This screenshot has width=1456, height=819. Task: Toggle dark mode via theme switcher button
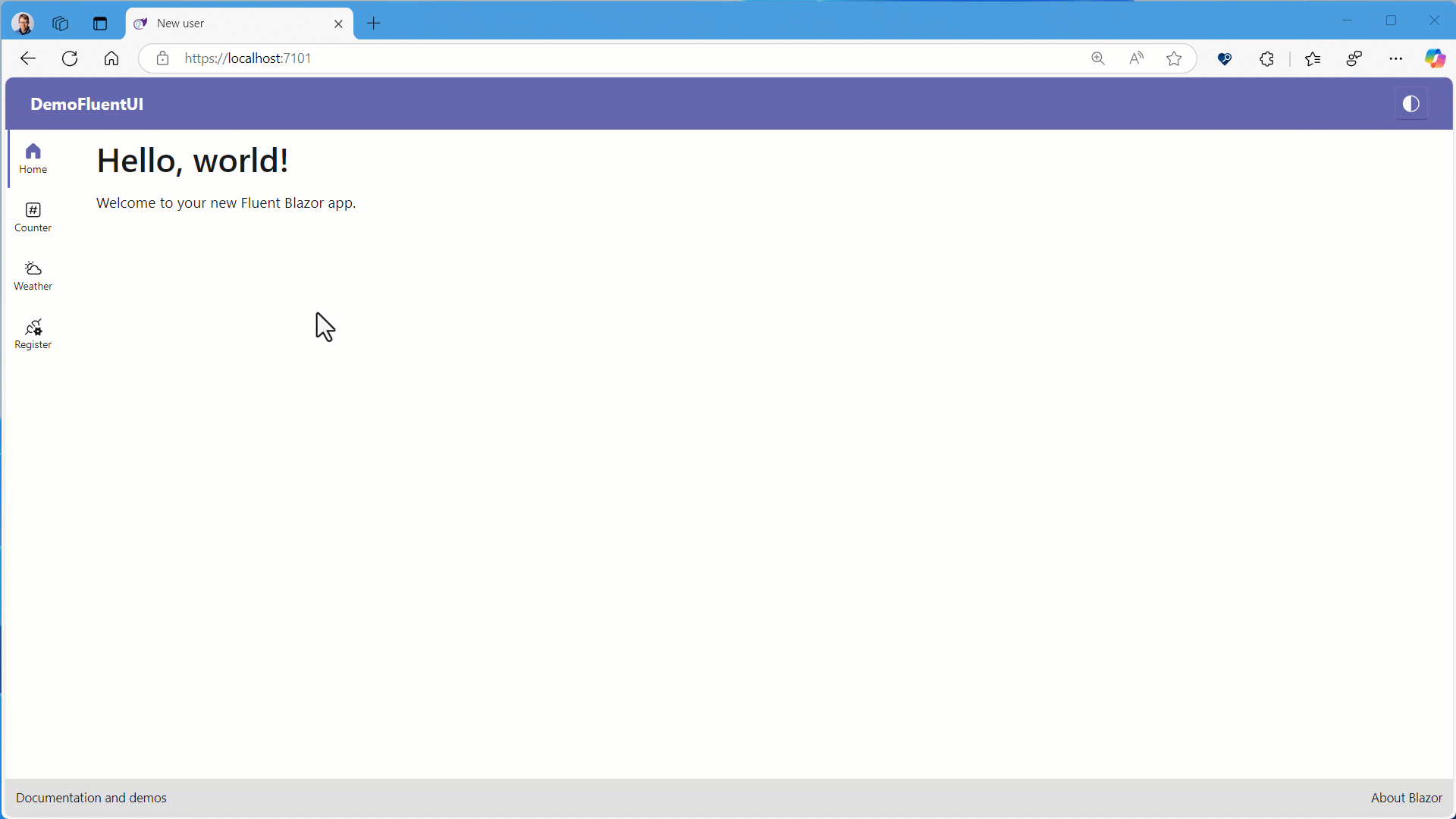pos(1411,104)
